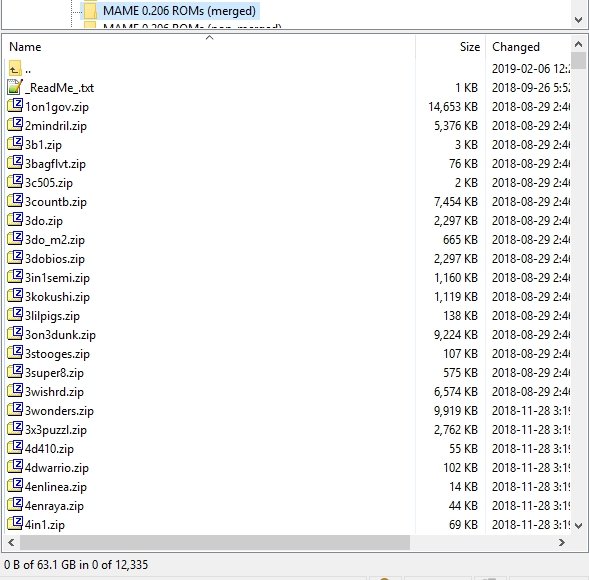Click the zip icon of 3countb.zip
This screenshot has height=580, width=589.
tap(15, 201)
